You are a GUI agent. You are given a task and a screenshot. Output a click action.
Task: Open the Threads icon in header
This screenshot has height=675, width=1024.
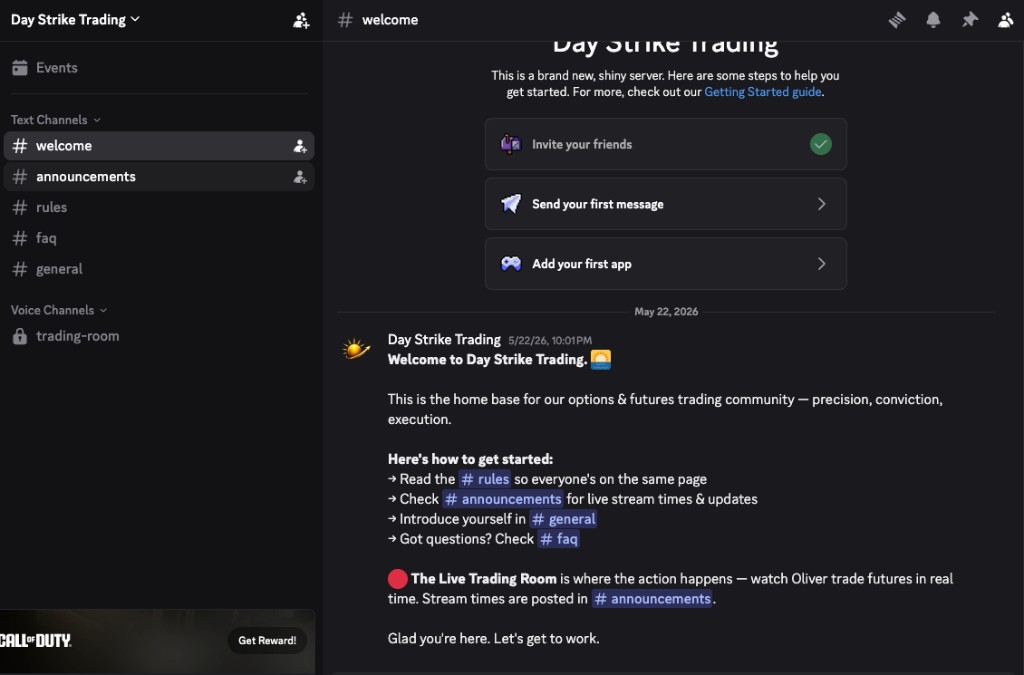pos(897,20)
